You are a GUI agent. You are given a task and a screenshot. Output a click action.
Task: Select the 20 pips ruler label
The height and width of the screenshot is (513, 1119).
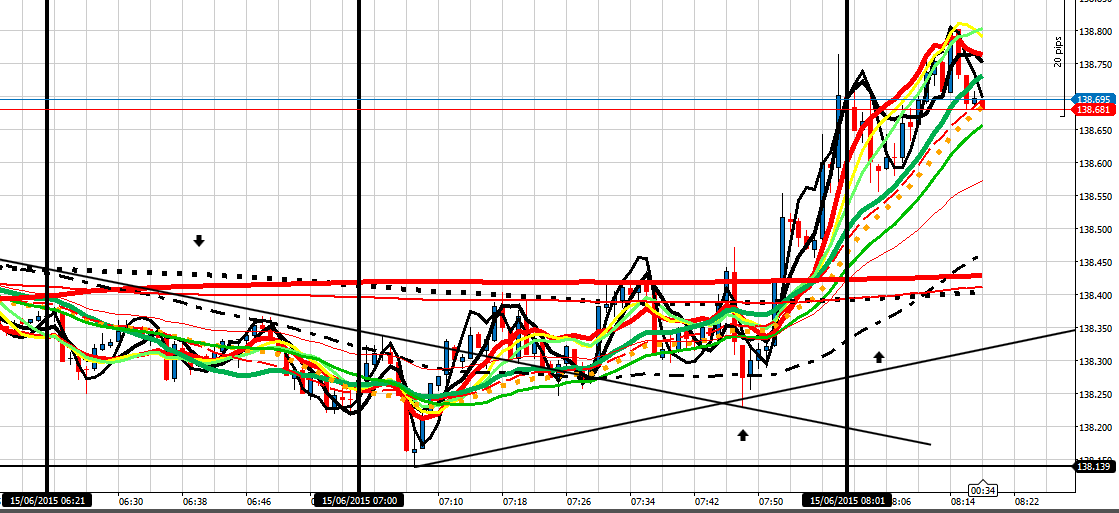click(1058, 54)
